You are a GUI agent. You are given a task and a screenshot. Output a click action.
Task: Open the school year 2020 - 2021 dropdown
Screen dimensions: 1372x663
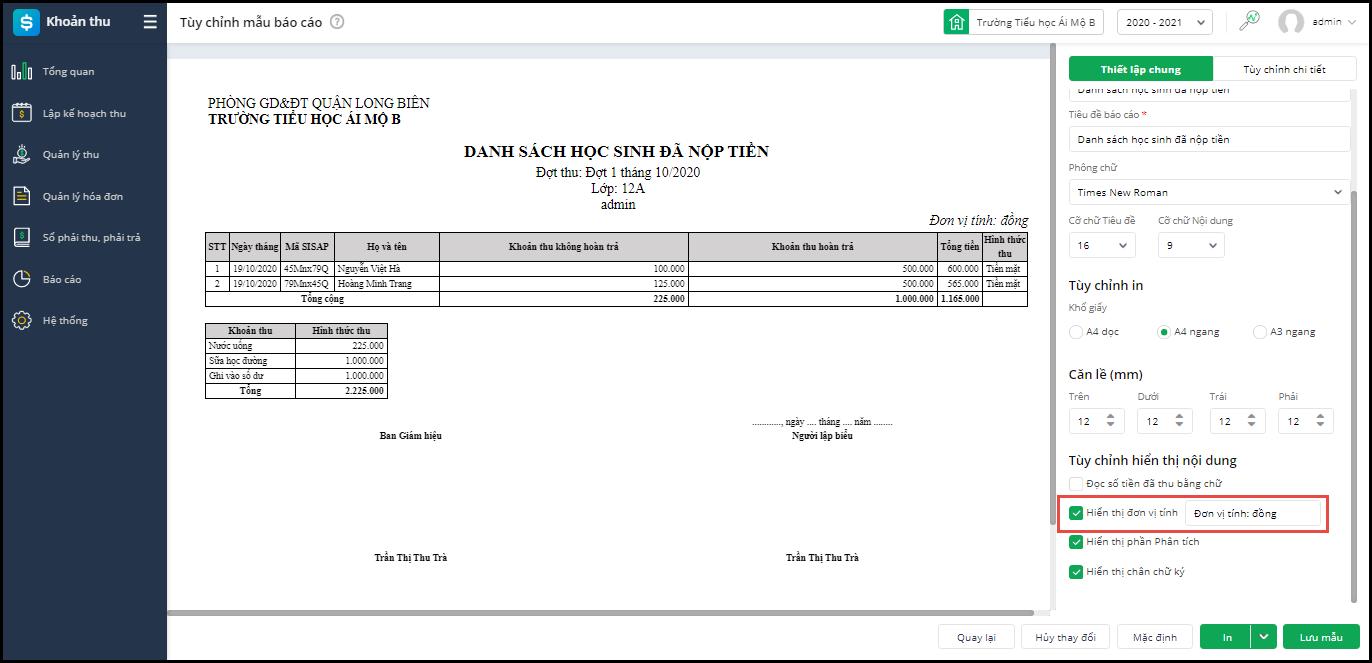pos(1164,22)
